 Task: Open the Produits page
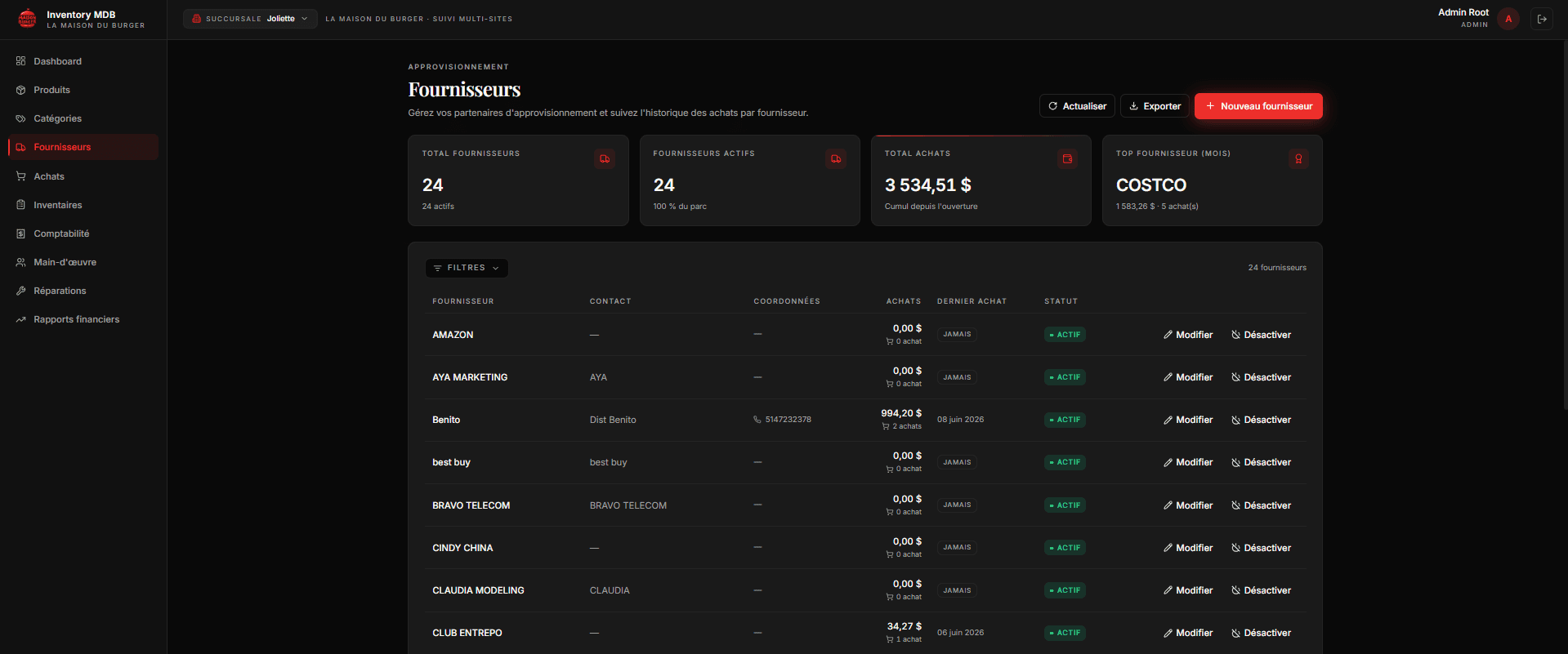(x=83, y=90)
